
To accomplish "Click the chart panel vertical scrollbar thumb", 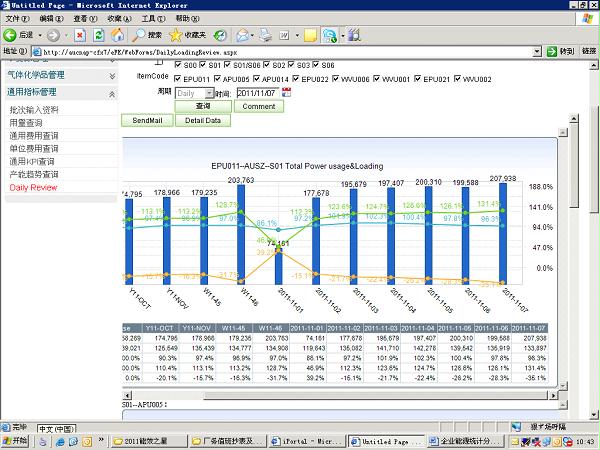I will pos(574,165).
